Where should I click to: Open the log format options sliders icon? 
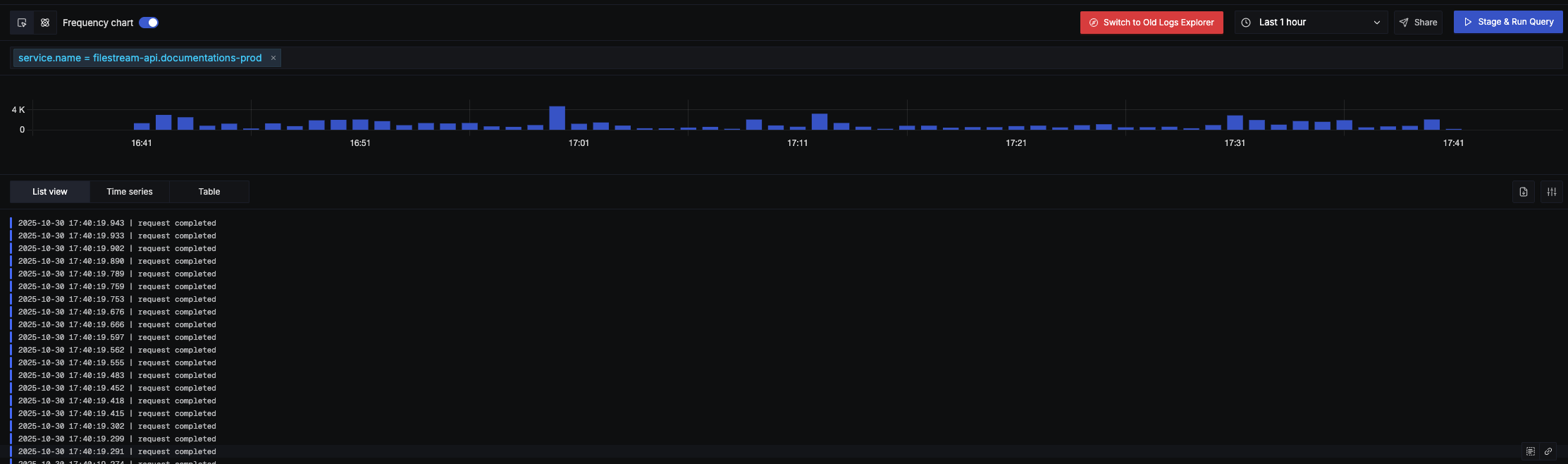[1552, 192]
